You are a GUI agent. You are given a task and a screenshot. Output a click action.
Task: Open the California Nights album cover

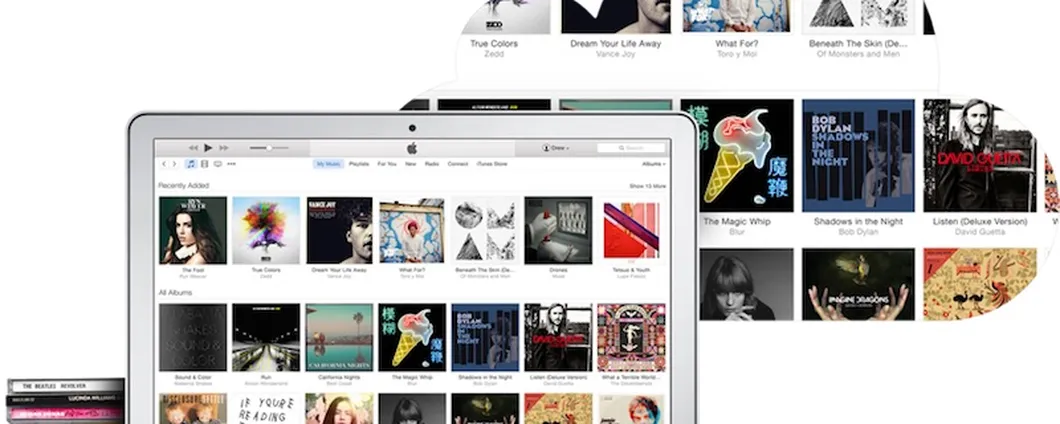tap(339, 337)
